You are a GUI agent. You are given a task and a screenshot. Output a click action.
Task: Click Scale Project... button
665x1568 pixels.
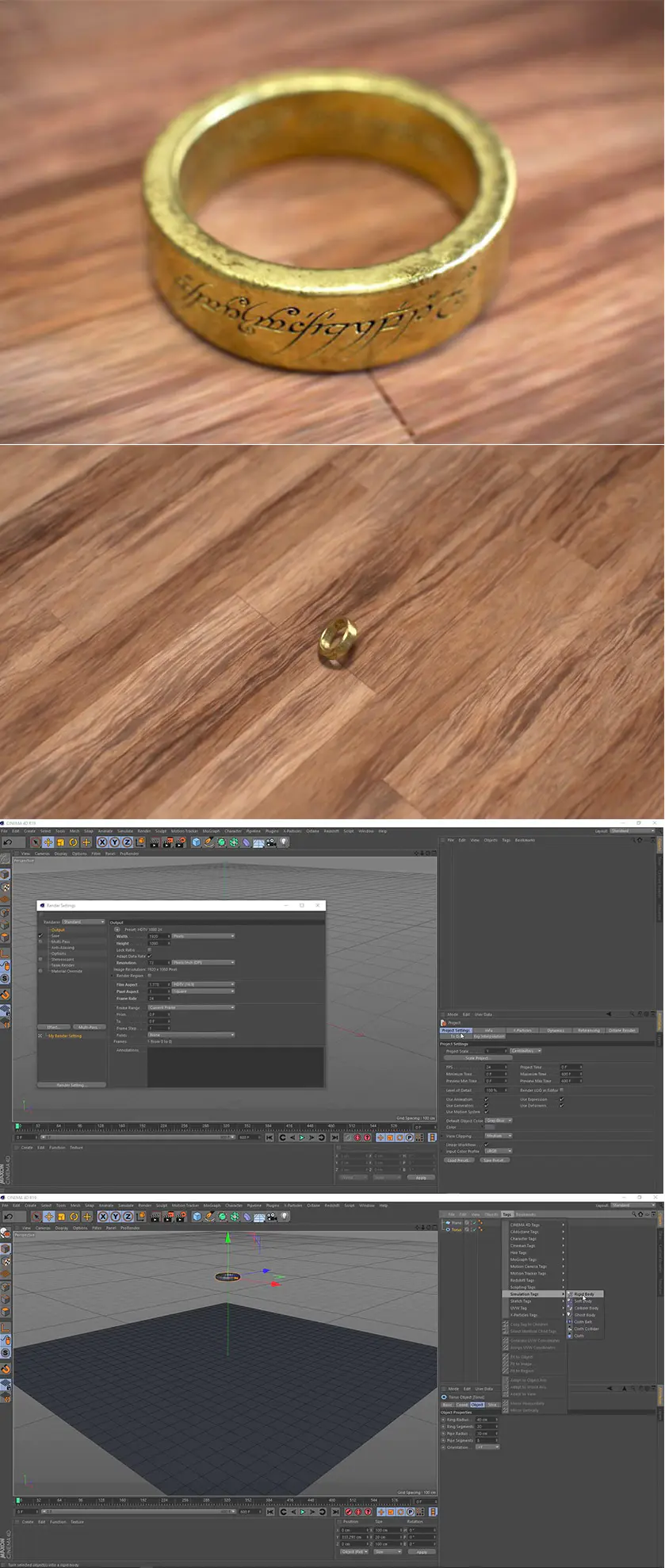point(478,1058)
